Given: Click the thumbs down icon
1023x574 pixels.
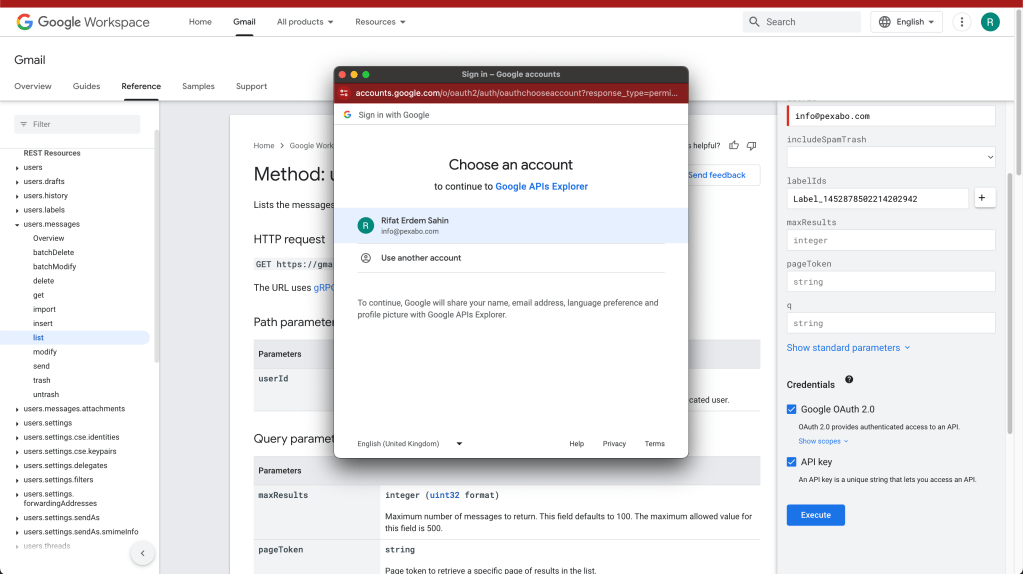Looking at the screenshot, I should (x=752, y=145).
